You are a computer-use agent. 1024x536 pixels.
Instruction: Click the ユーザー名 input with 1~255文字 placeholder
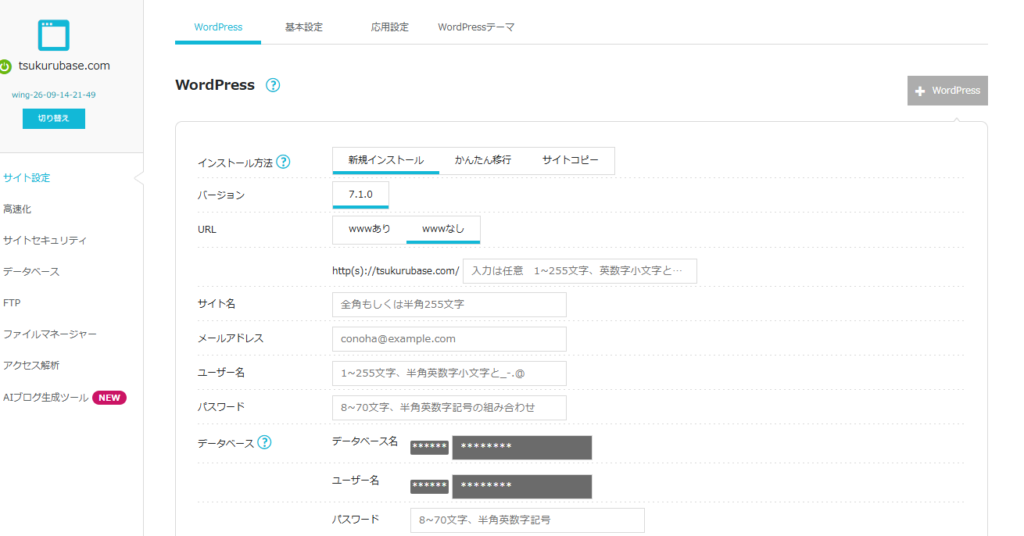coord(449,373)
